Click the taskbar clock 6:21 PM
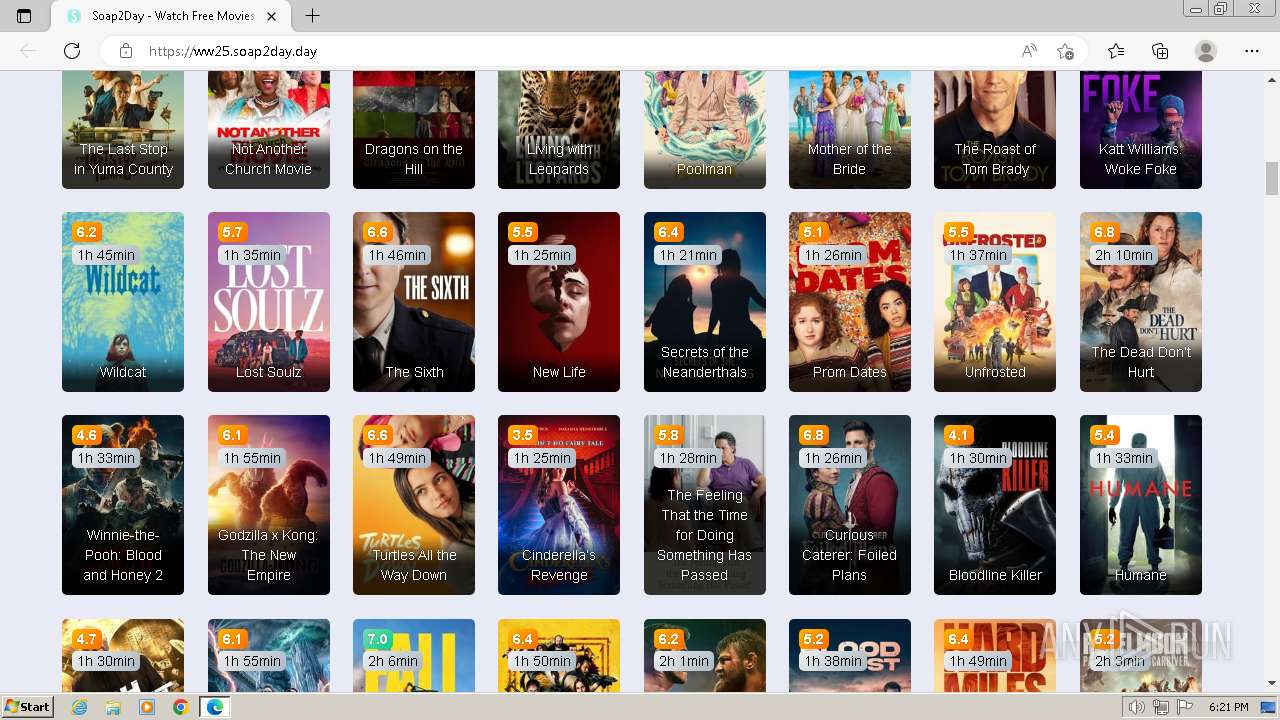The height and width of the screenshot is (720, 1280). [x=1228, y=707]
